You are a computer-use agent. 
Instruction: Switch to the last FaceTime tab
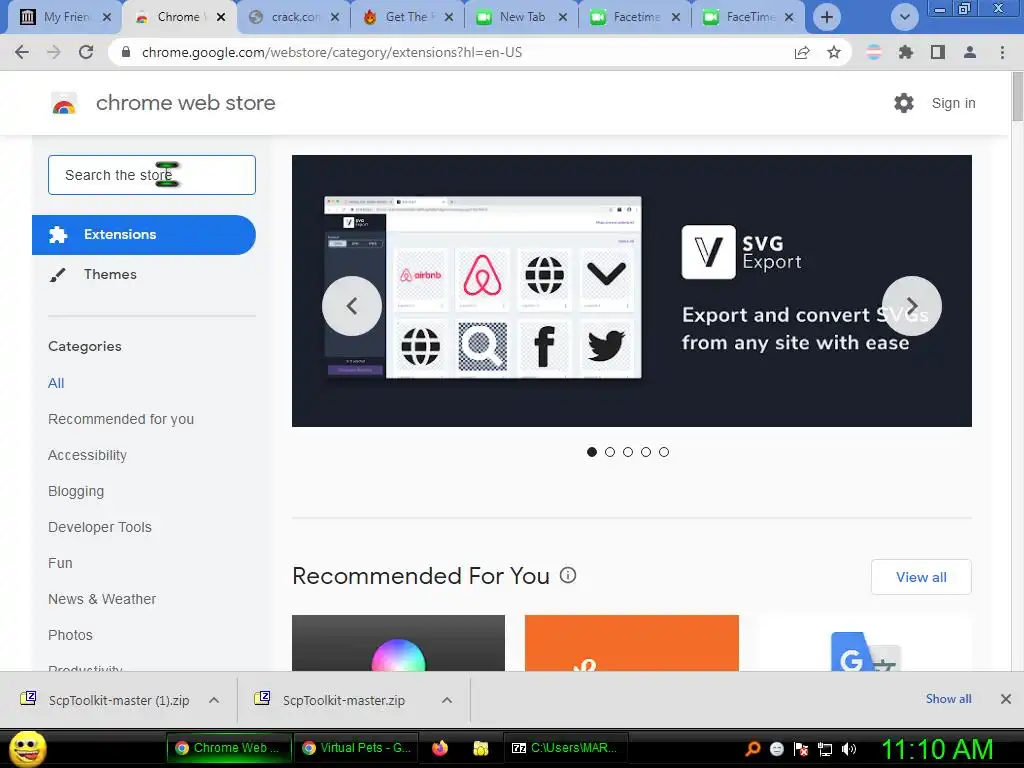point(748,17)
